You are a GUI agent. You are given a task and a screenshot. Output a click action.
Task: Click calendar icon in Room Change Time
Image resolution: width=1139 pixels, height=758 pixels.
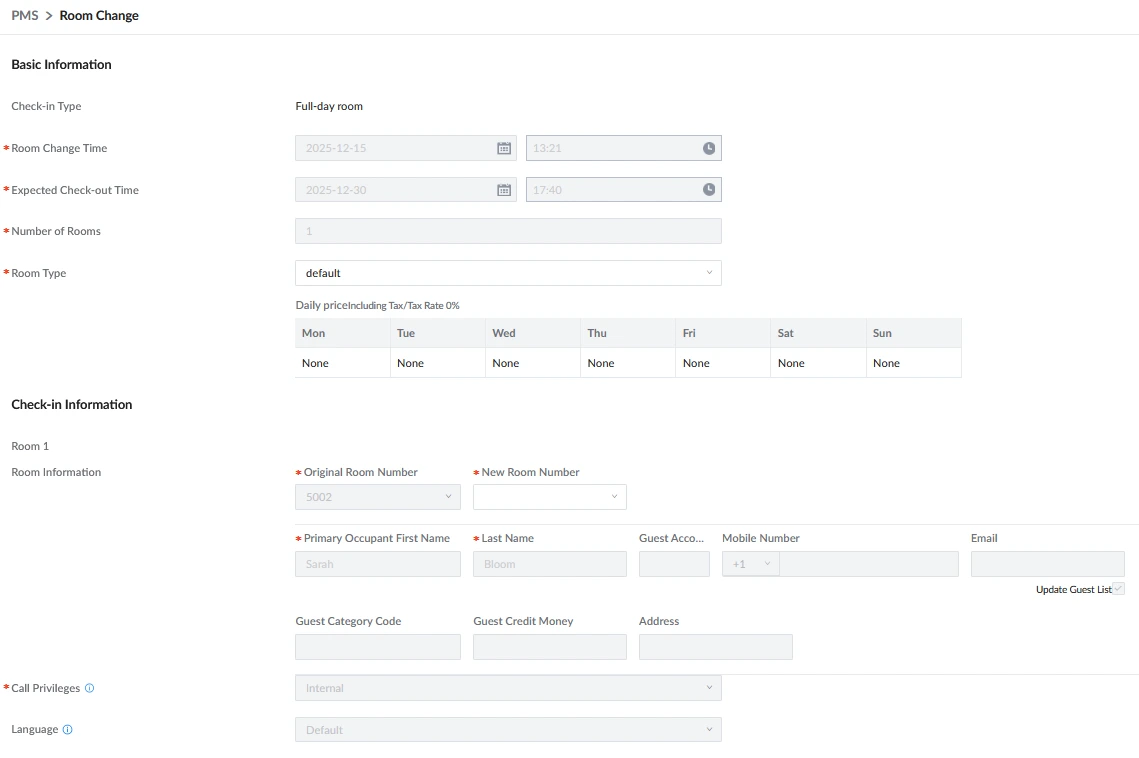coord(504,148)
